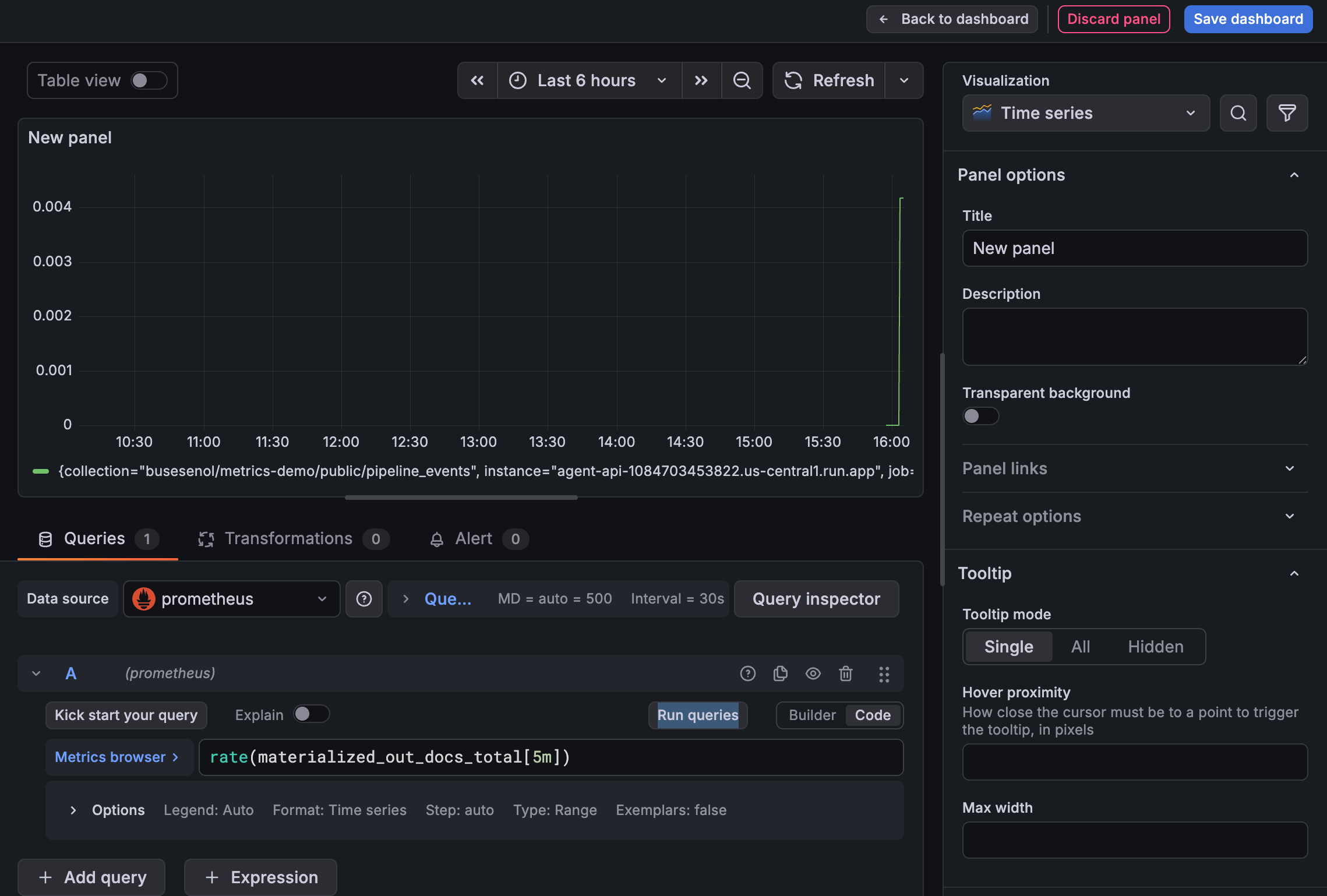Open the prometheus data source dropdown
The width and height of the screenshot is (1327, 896).
(231, 598)
